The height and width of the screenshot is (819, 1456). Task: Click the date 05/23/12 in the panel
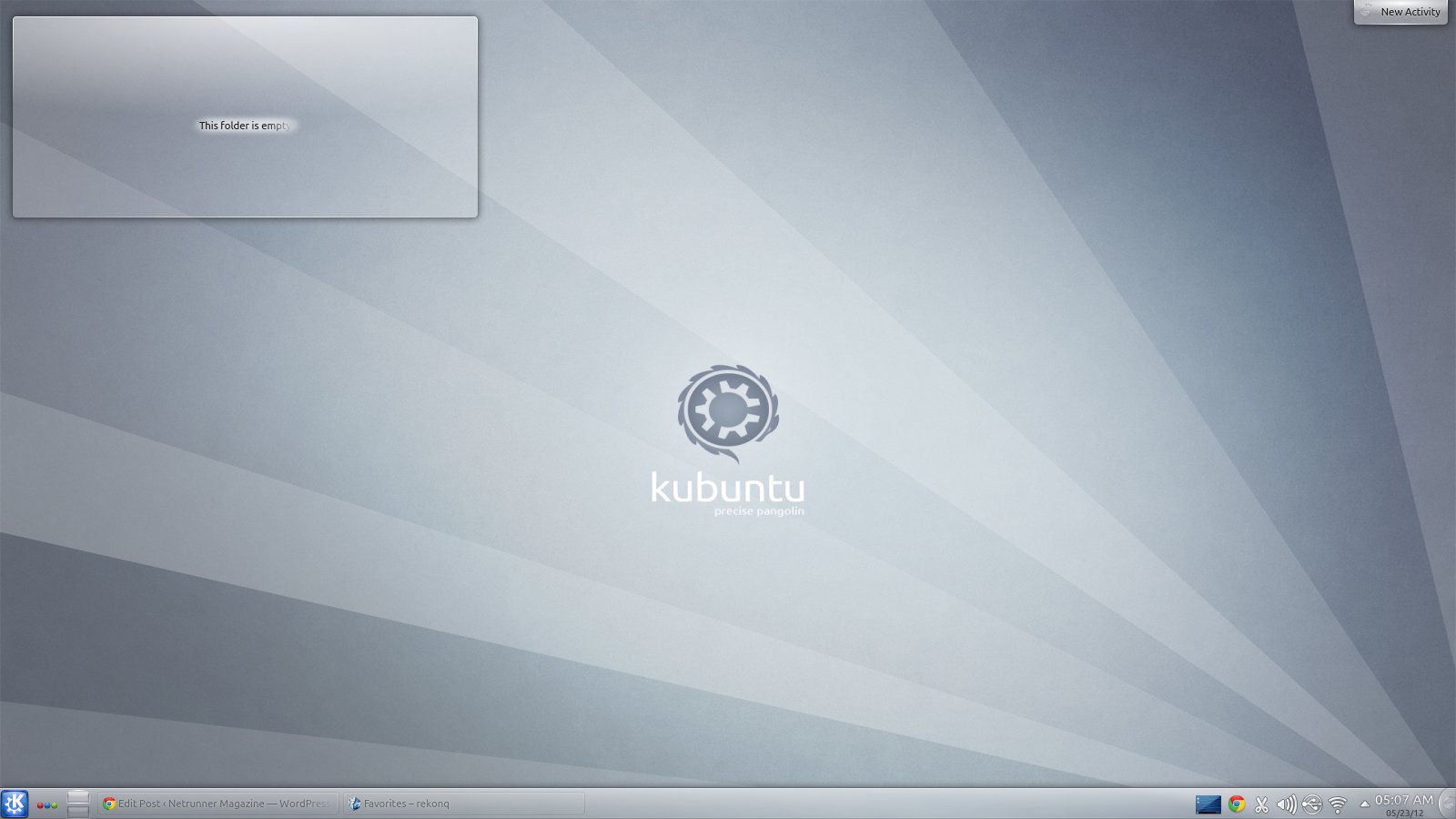1404,814
